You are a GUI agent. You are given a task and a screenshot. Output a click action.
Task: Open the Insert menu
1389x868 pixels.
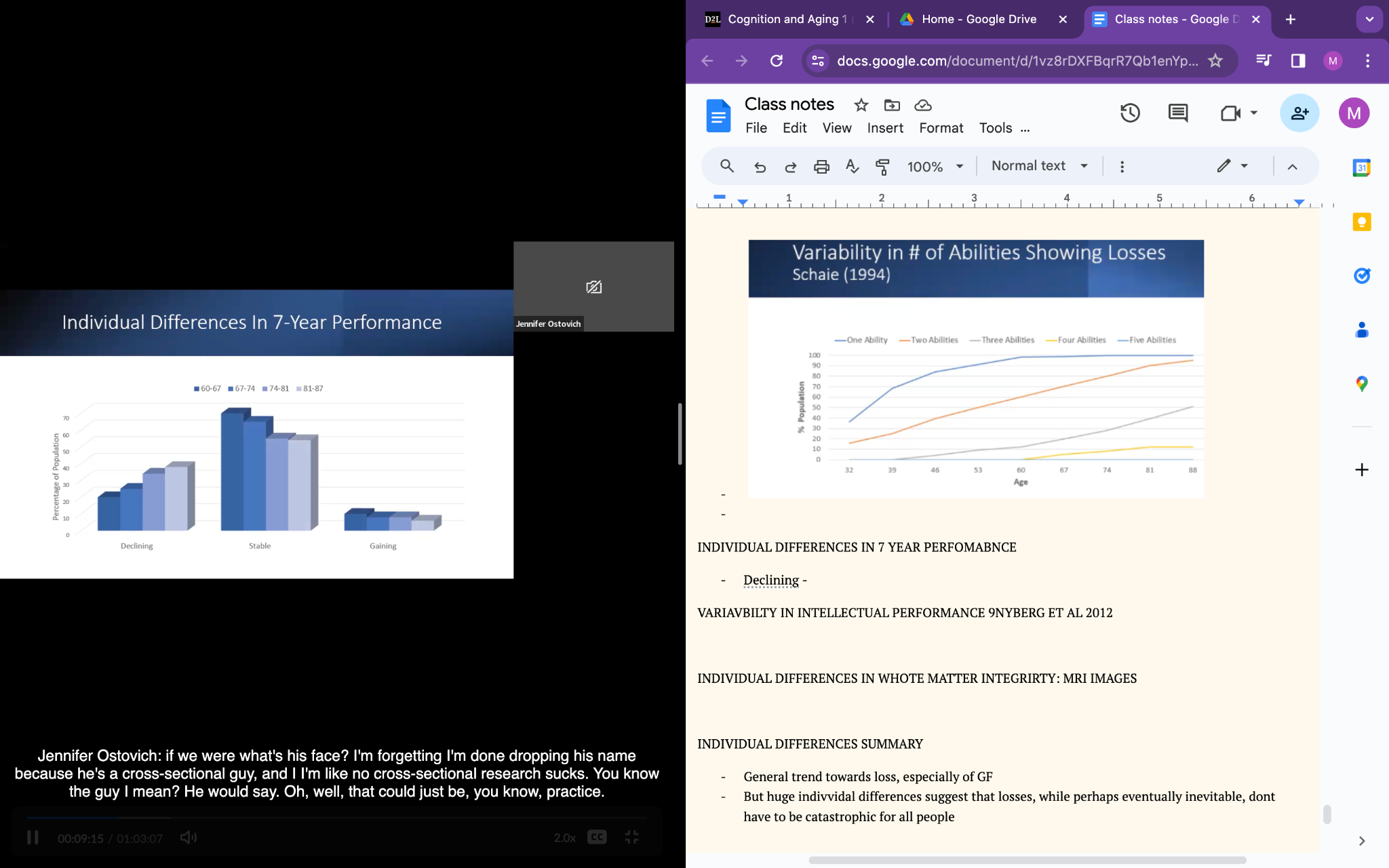coord(884,128)
